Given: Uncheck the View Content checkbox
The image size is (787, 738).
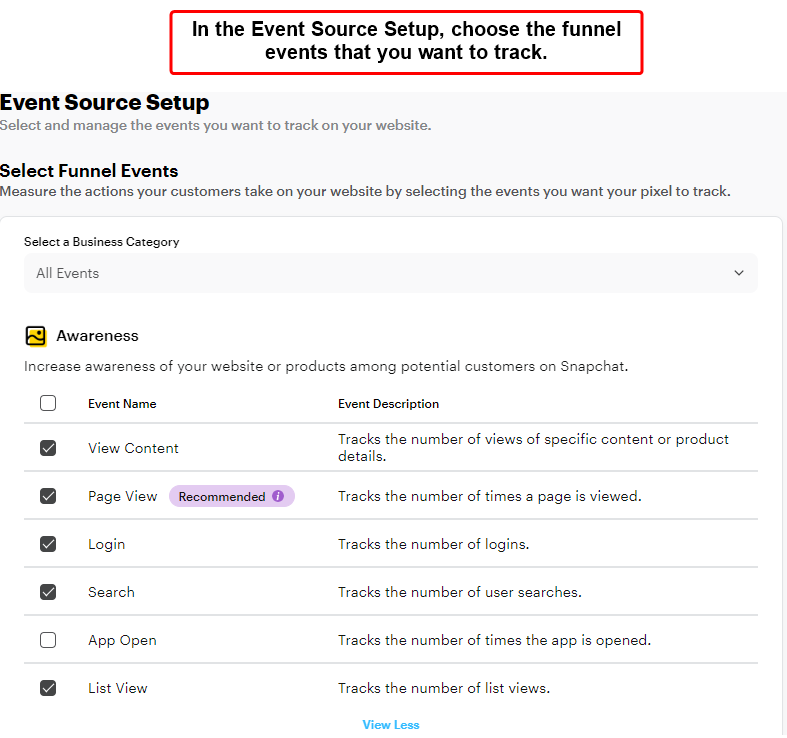Looking at the screenshot, I should point(48,448).
